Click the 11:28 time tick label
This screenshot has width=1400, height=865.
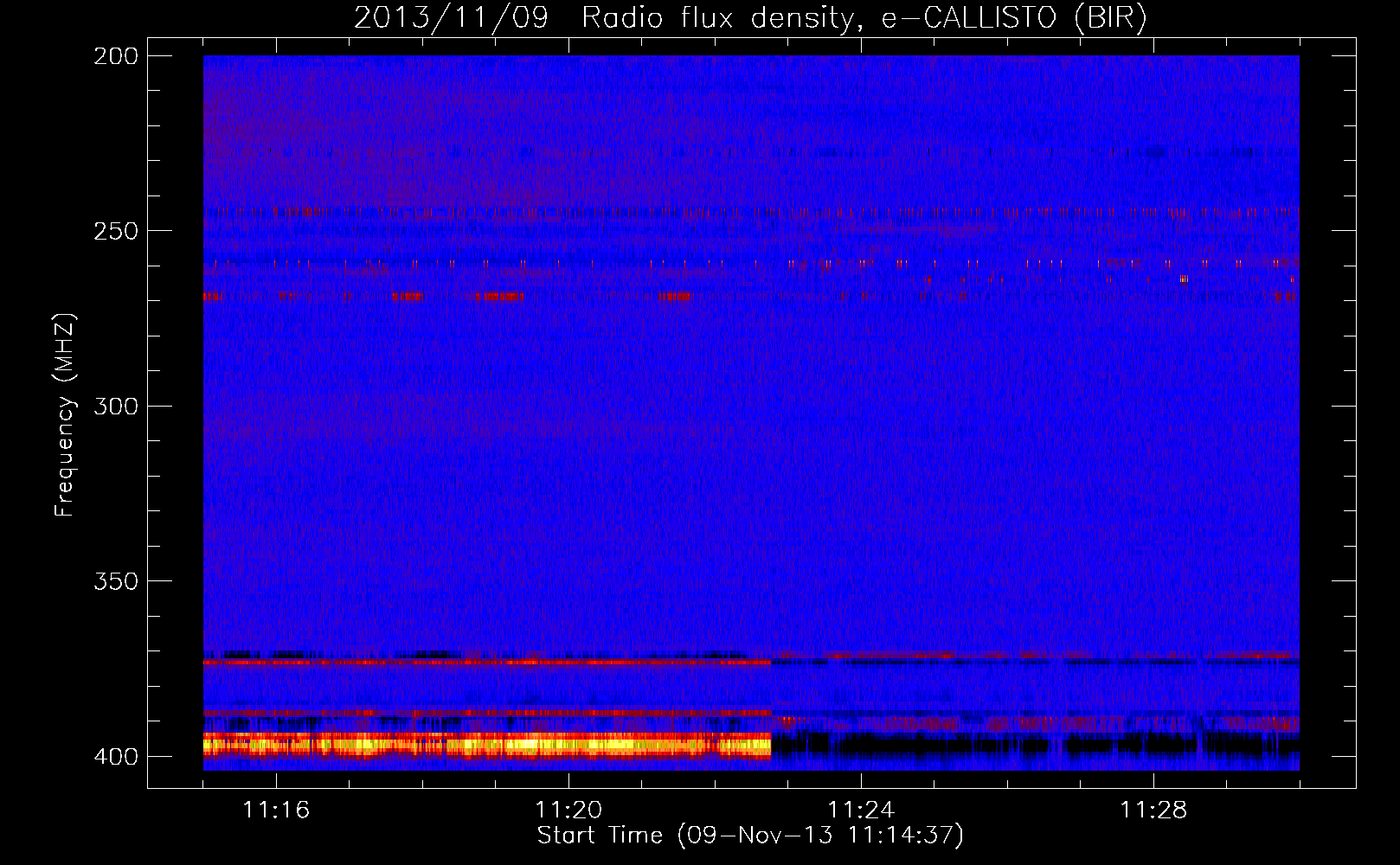point(1153,810)
